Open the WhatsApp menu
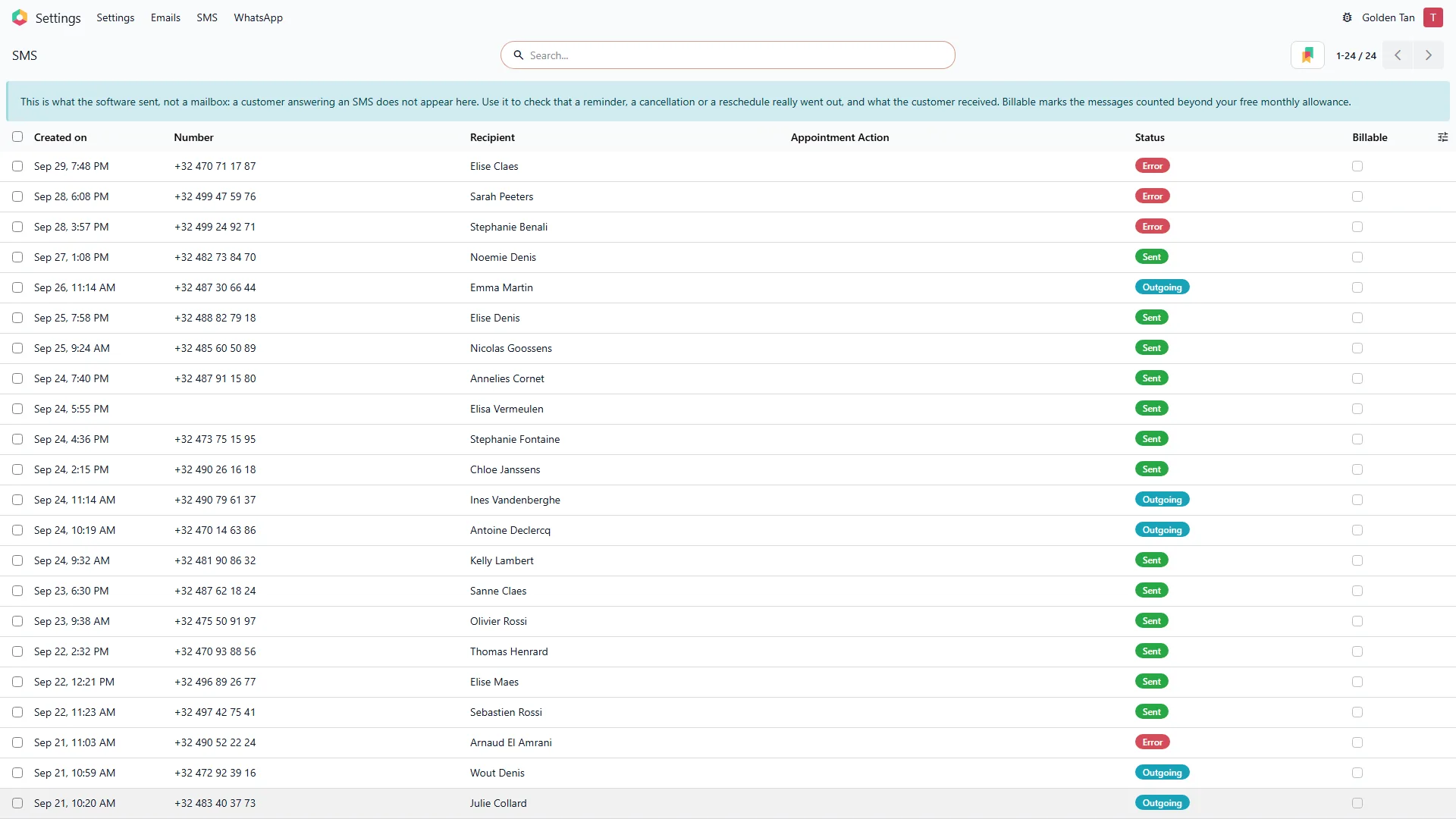 tap(258, 17)
